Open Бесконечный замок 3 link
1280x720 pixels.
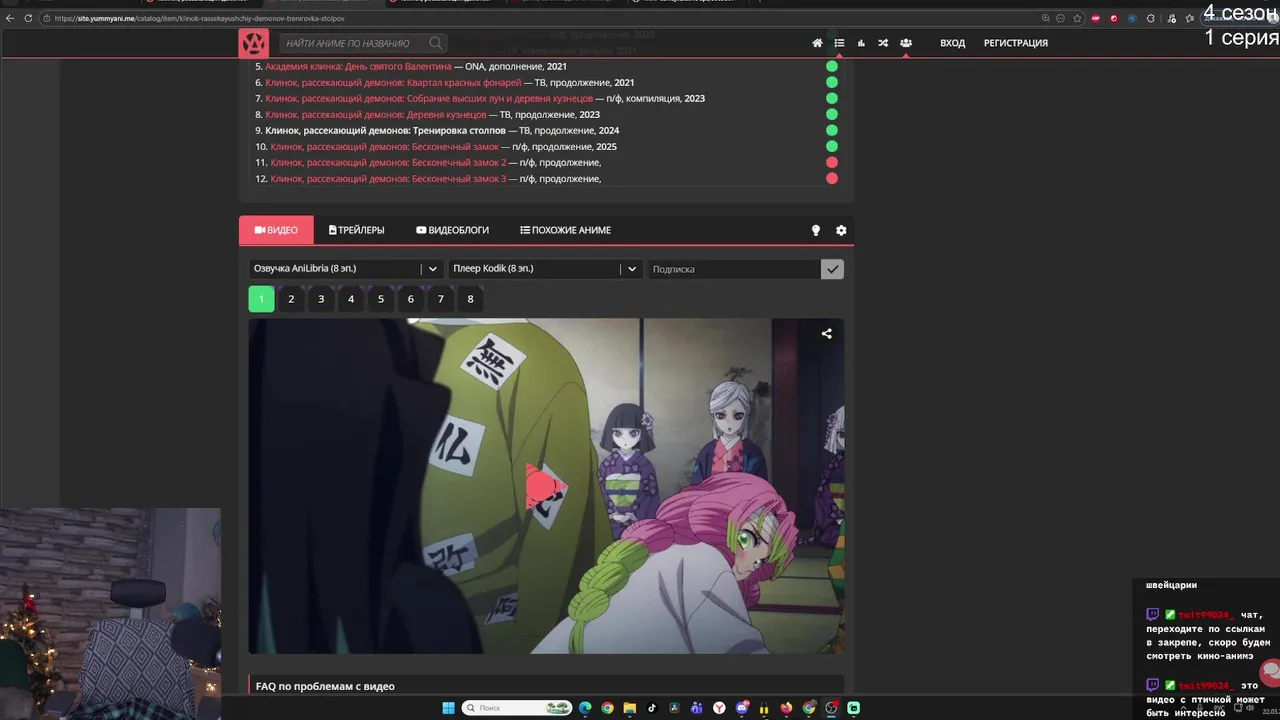[x=388, y=179]
